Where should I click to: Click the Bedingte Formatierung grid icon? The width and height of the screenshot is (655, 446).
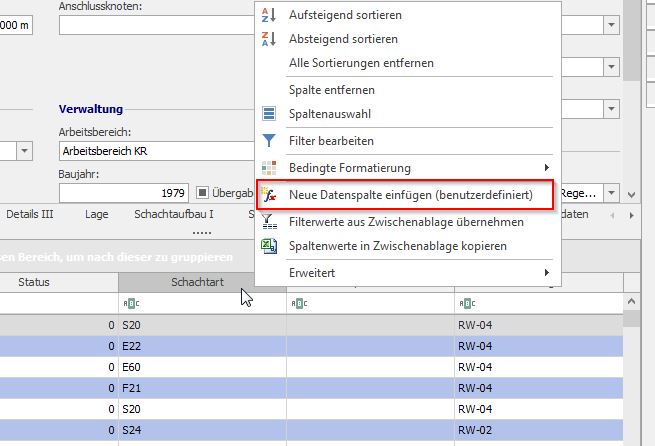pyautogui.click(x=268, y=168)
